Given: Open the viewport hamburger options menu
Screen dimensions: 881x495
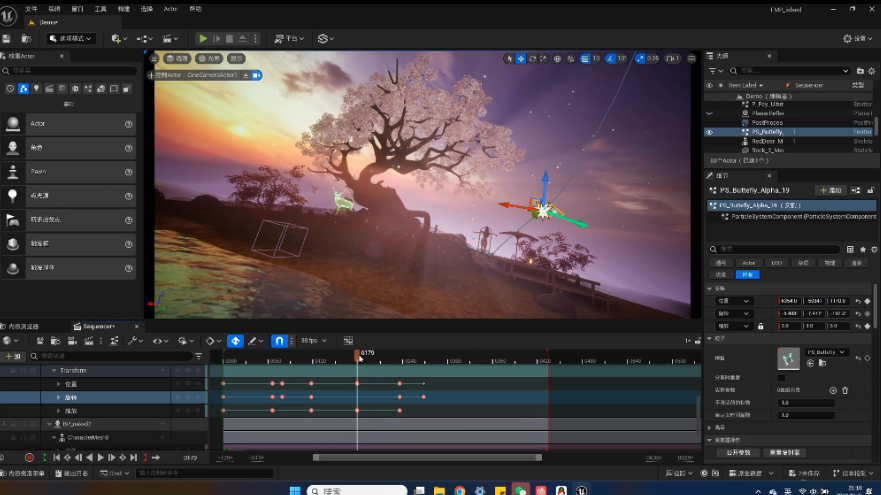Looking at the screenshot, I should [153, 58].
